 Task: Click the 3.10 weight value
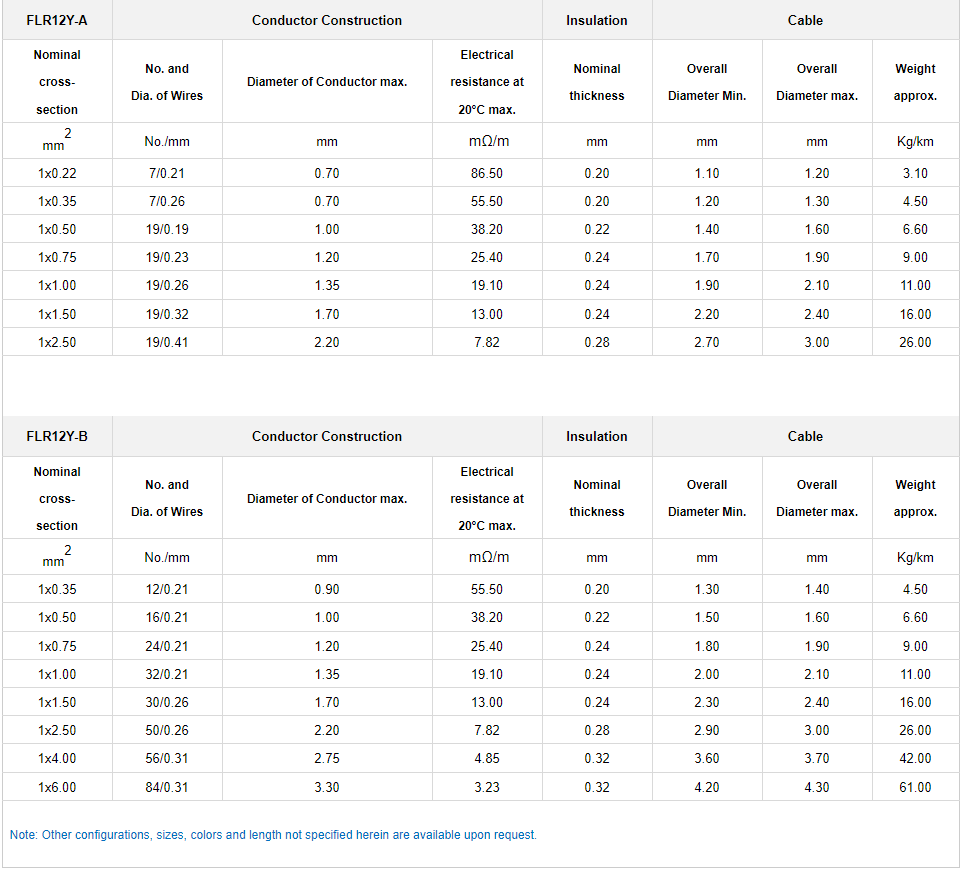click(x=915, y=173)
